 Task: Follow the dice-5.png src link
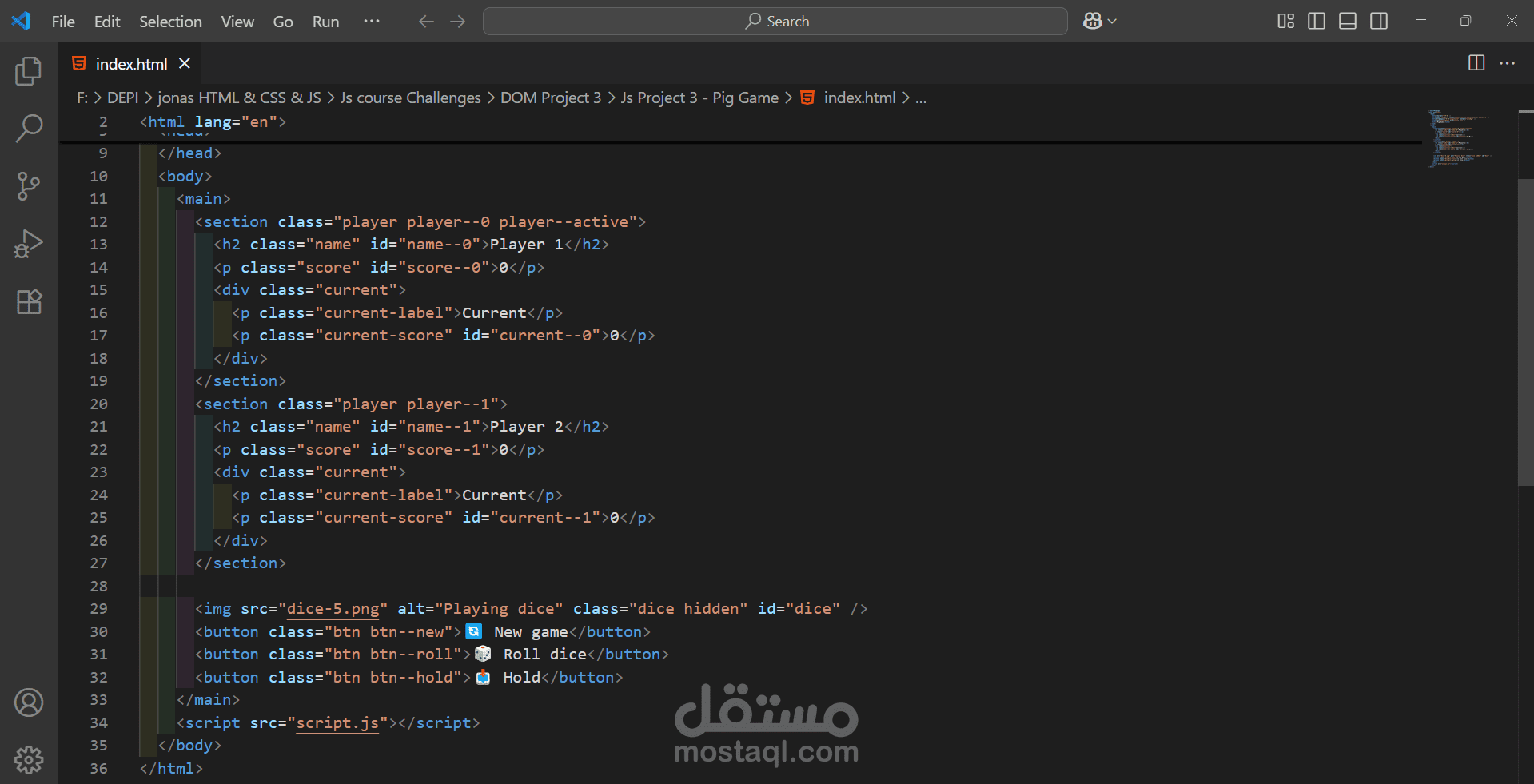333,608
